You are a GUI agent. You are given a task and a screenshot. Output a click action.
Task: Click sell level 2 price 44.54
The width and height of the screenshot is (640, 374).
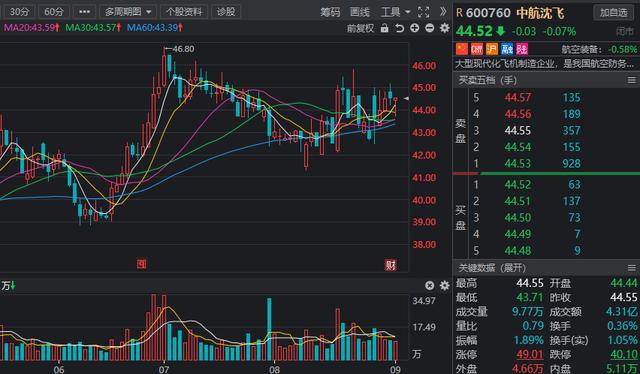(x=518, y=147)
